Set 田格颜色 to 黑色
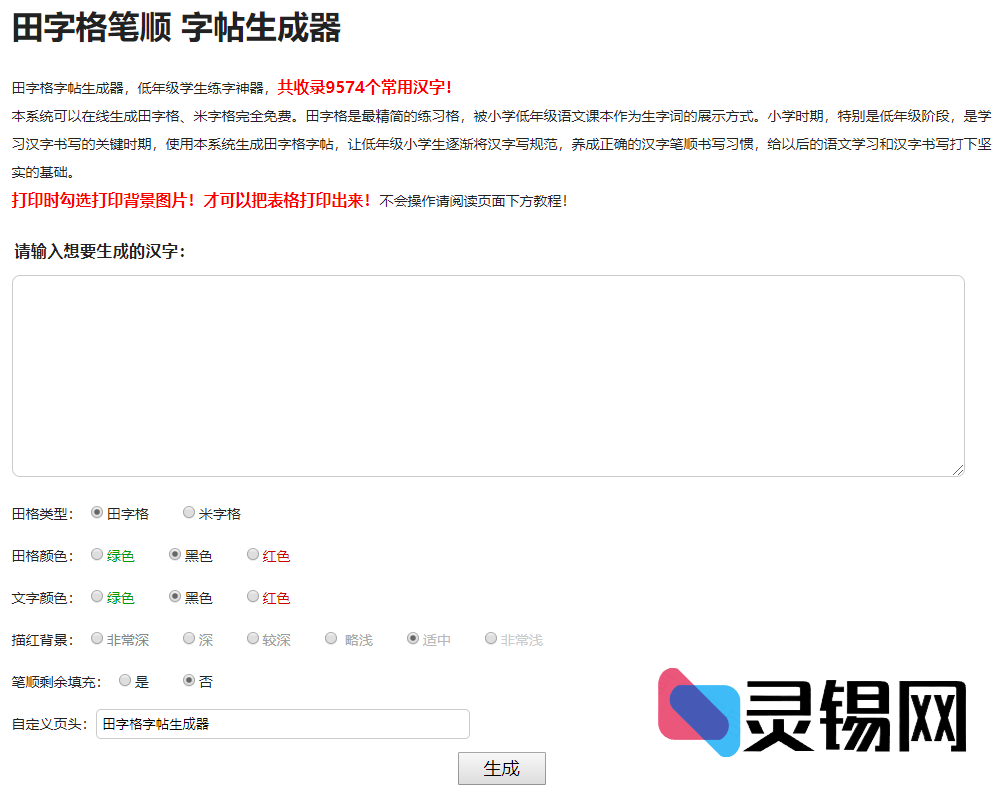This screenshot has width=1006, height=794. pos(174,554)
